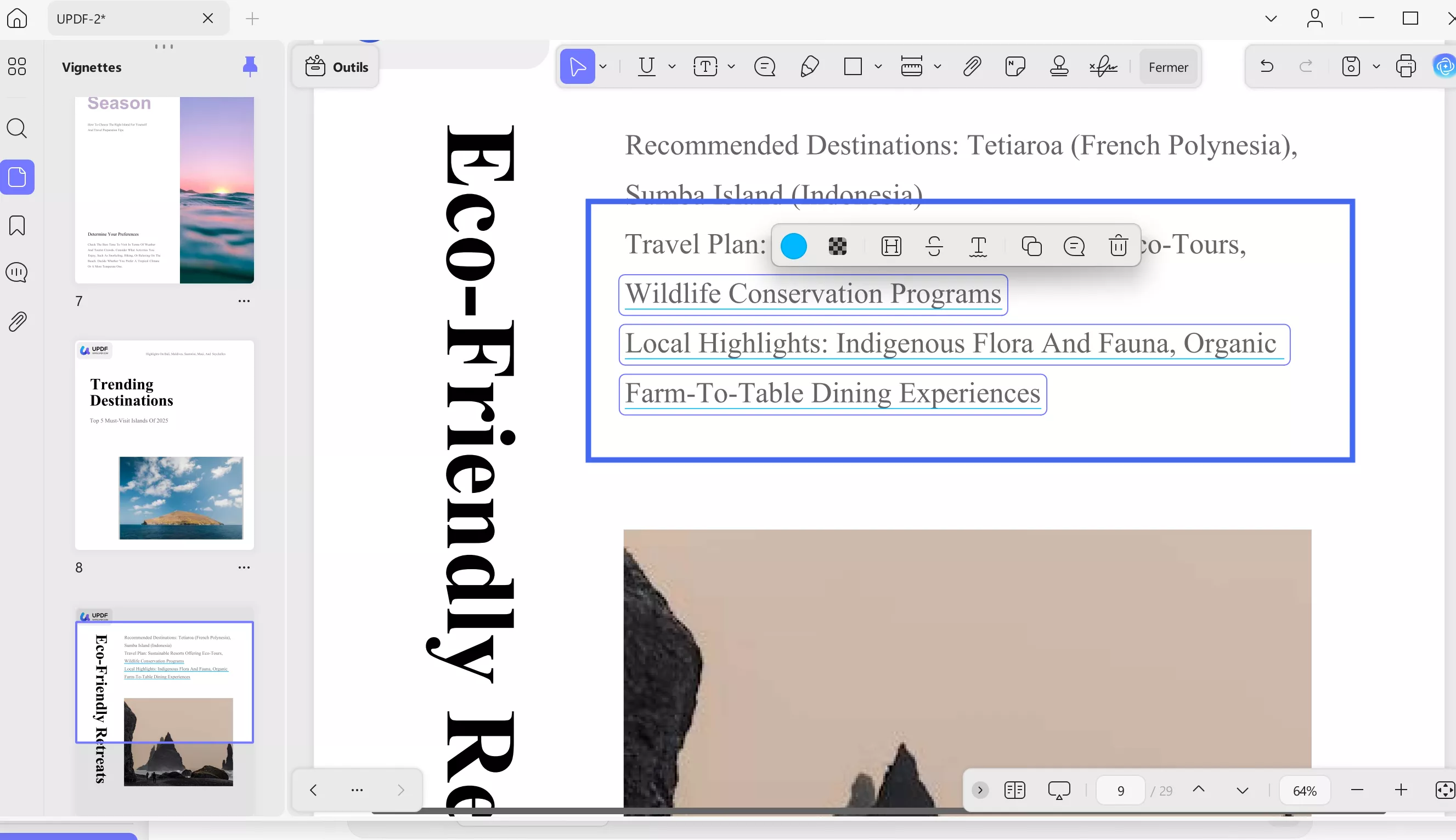Select the page thumbnails sidebar icon
Image resolution: width=1456 pixels, height=840 pixels.
point(18,177)
